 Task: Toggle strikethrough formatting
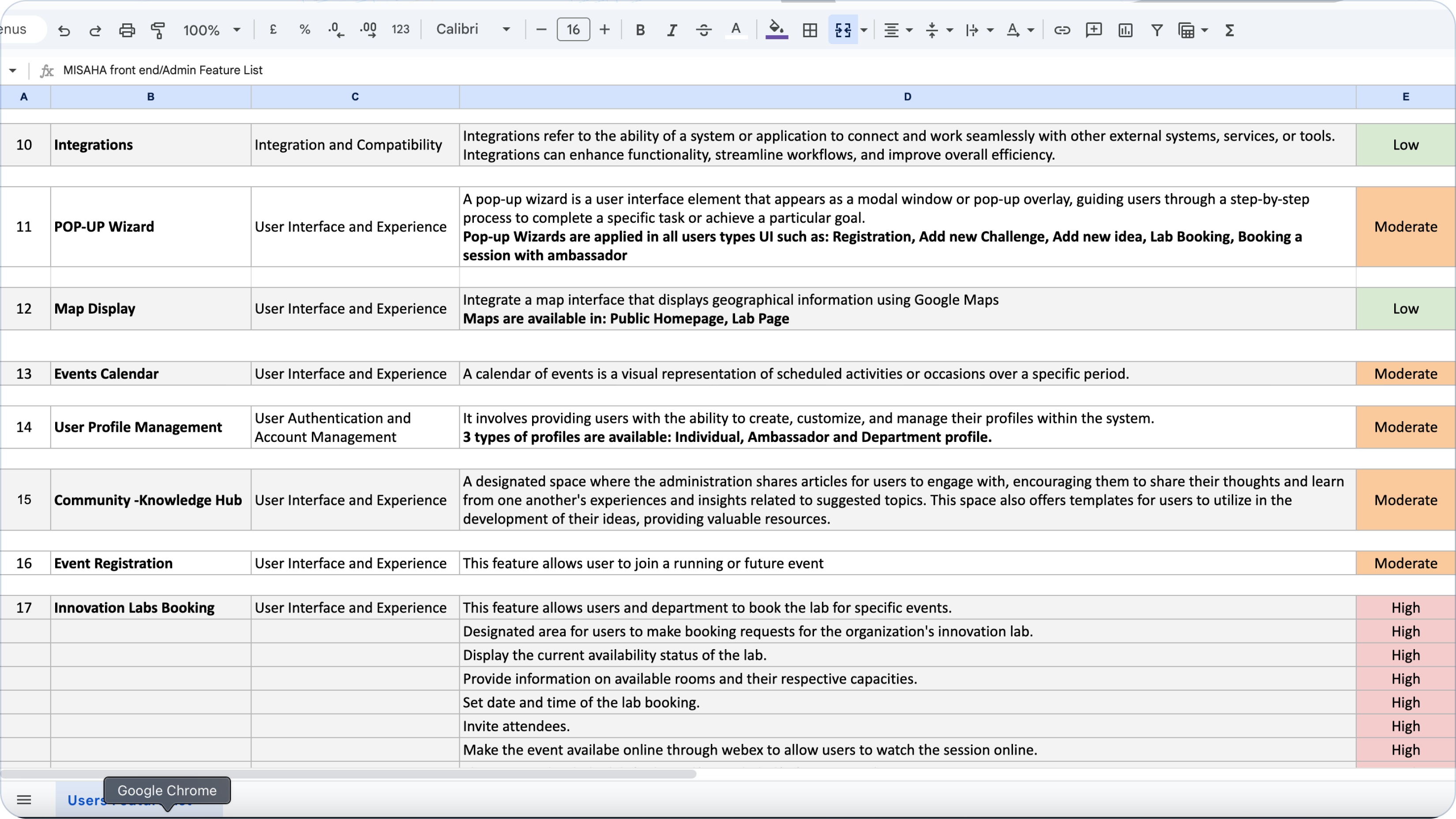pos(704,30)
